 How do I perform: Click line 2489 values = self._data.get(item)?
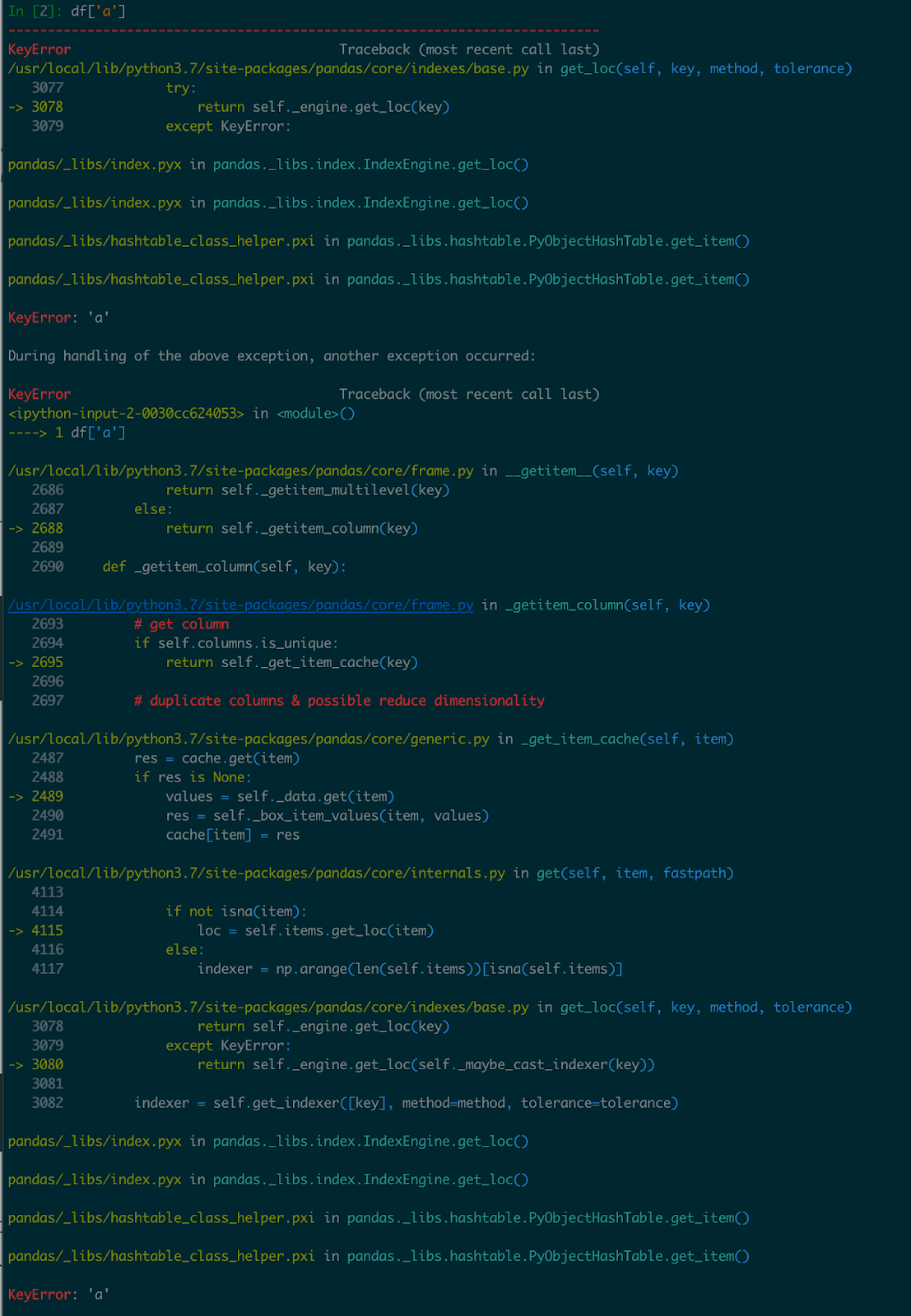pos(201,796)
